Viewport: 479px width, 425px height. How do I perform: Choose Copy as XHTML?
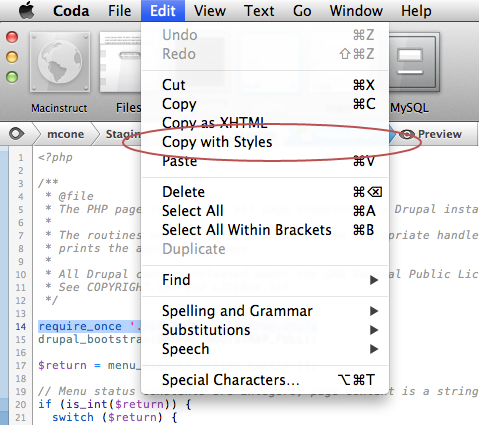(265, 123)
